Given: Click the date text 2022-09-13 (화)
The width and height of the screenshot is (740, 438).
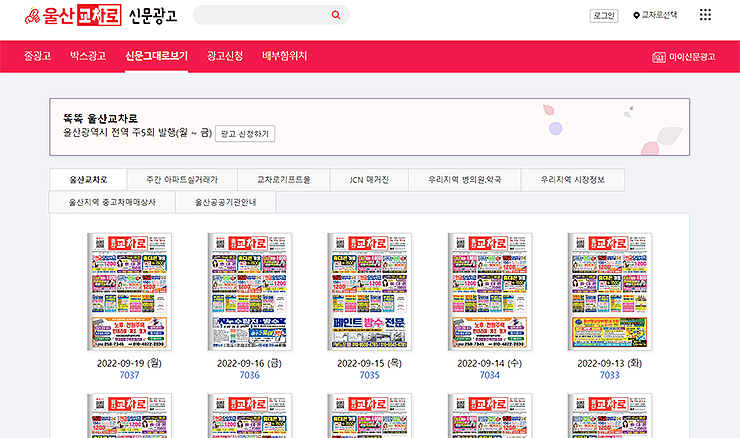Looking at the screenshot, I should coord(610,363).
